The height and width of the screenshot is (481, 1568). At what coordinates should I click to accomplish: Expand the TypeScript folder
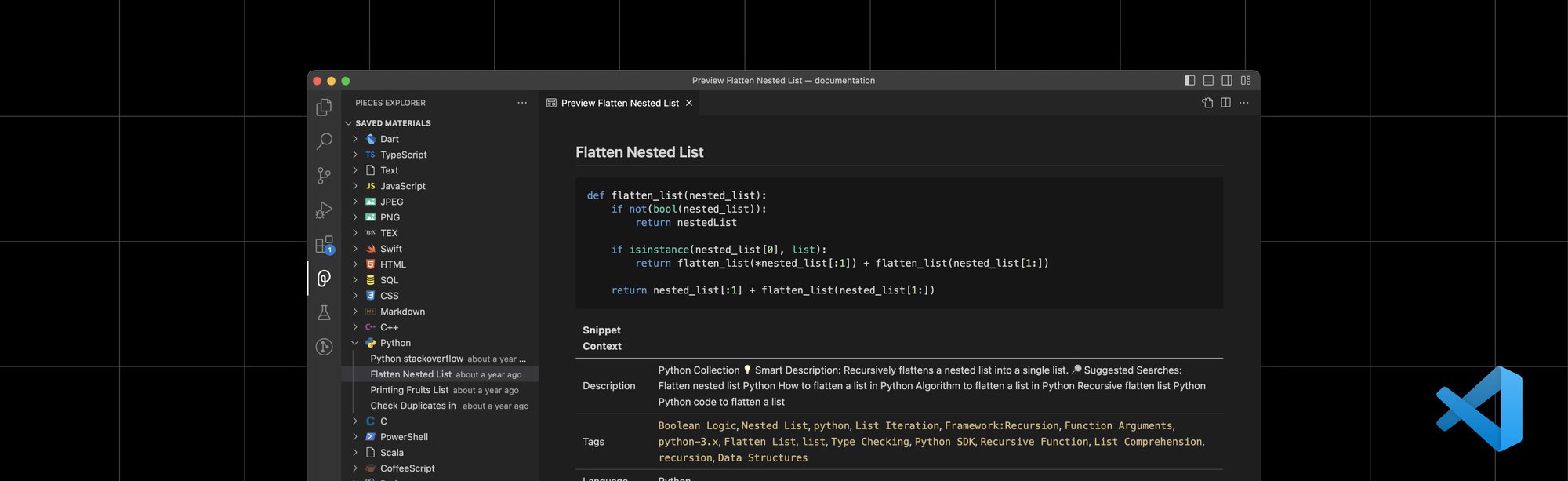(x=403, y=155)
